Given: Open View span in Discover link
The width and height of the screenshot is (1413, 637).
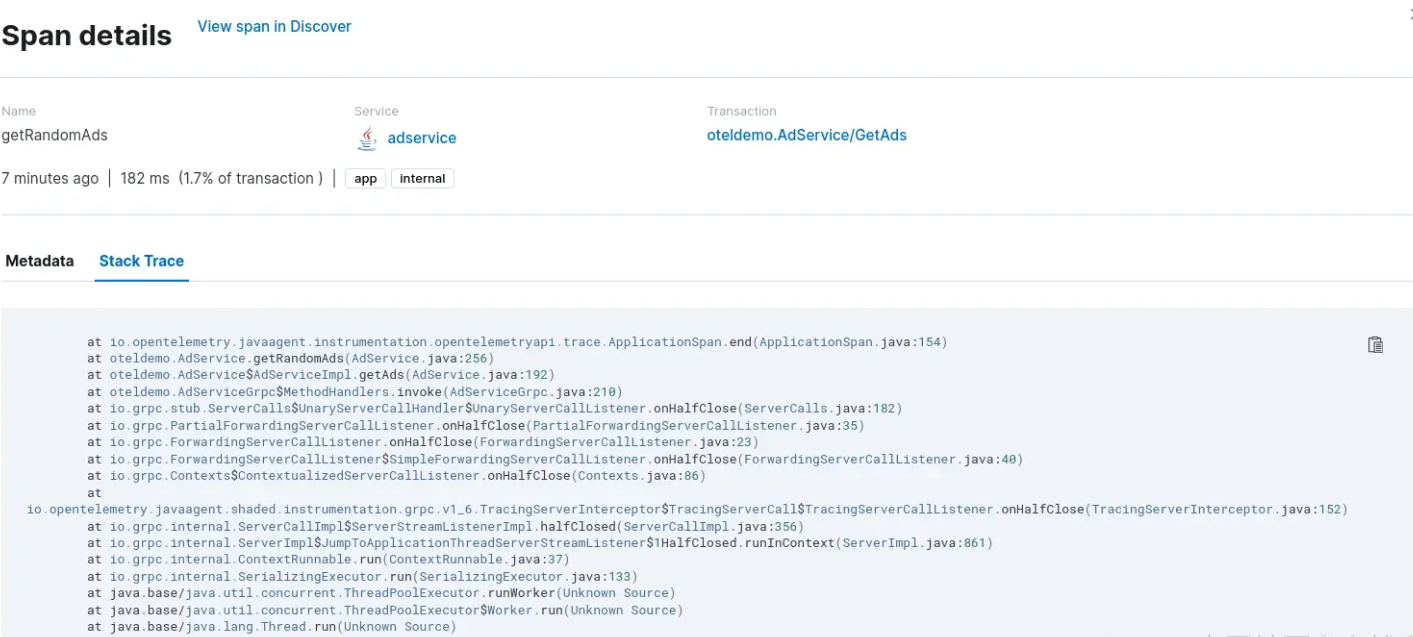Looking at the screenshot, I should point(274,27).
